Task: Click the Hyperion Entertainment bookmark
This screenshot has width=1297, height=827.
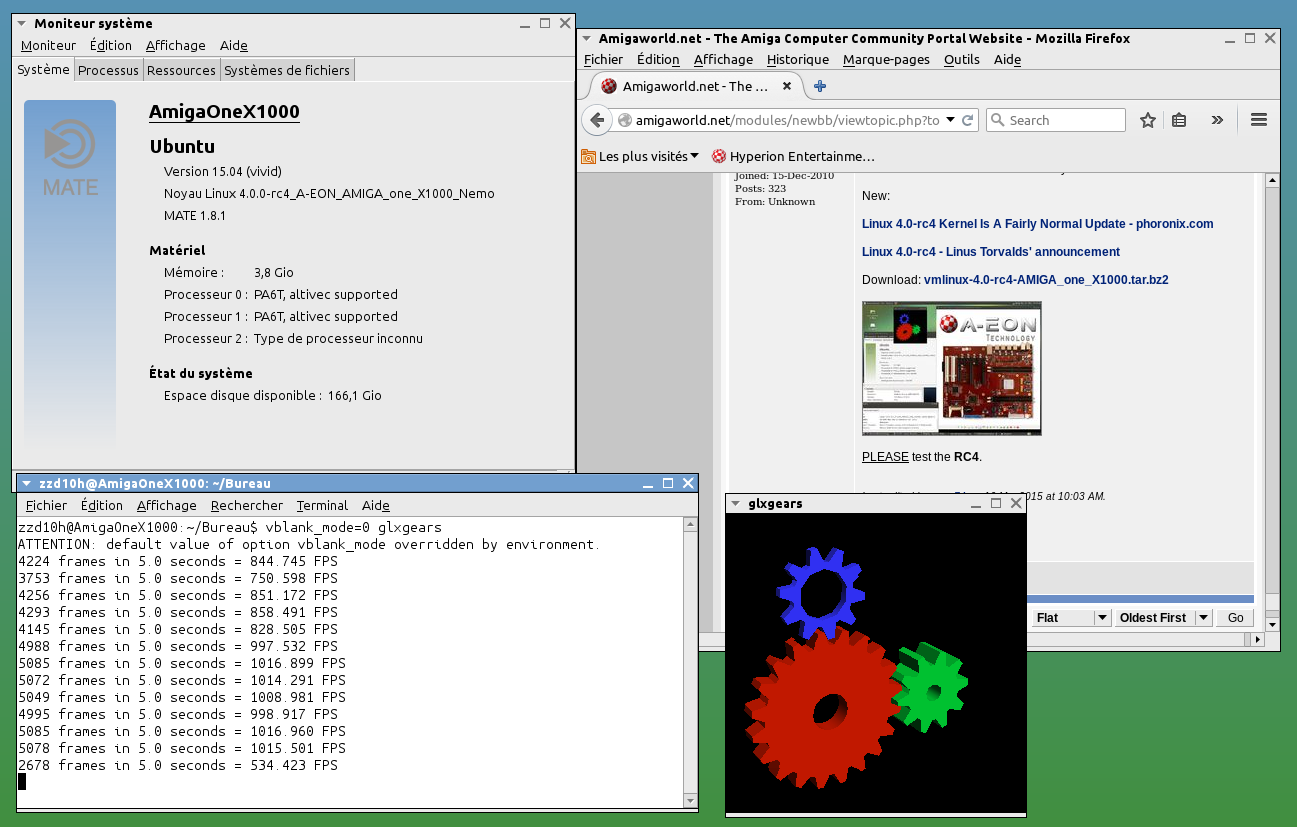Action: click(793, 156)
